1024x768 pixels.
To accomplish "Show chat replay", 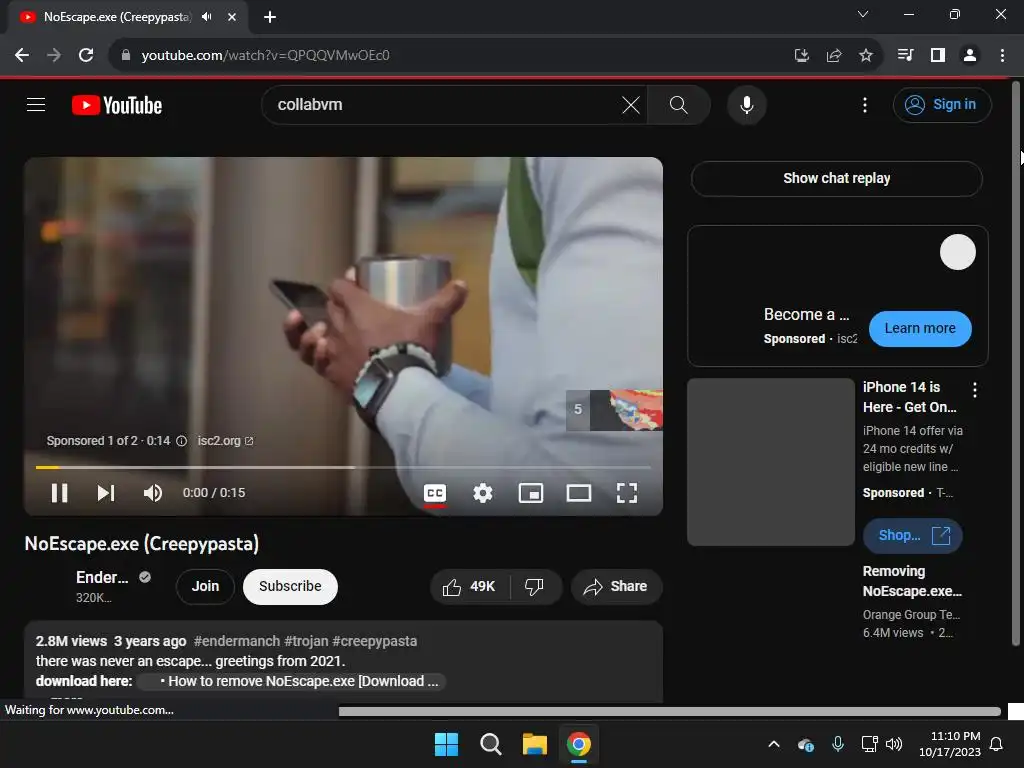I will [x=837, y=178].
